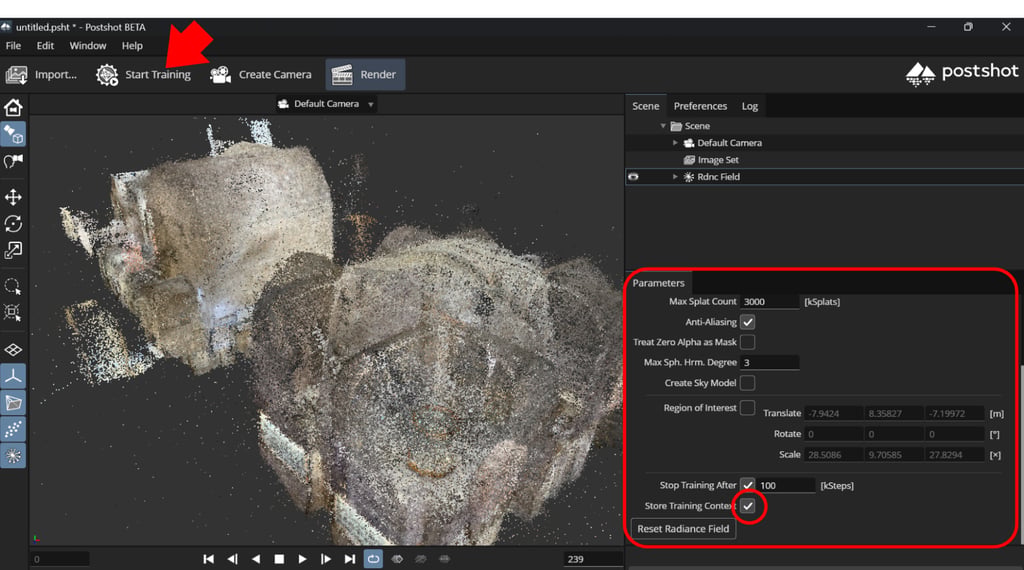Click the end frame field showing 239
Viewport: 1024px width, 570px height.
[593, 559]
